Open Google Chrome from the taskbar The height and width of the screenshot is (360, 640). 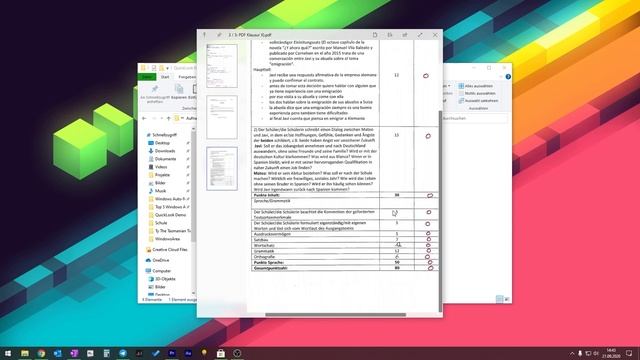tap(41, 353)
